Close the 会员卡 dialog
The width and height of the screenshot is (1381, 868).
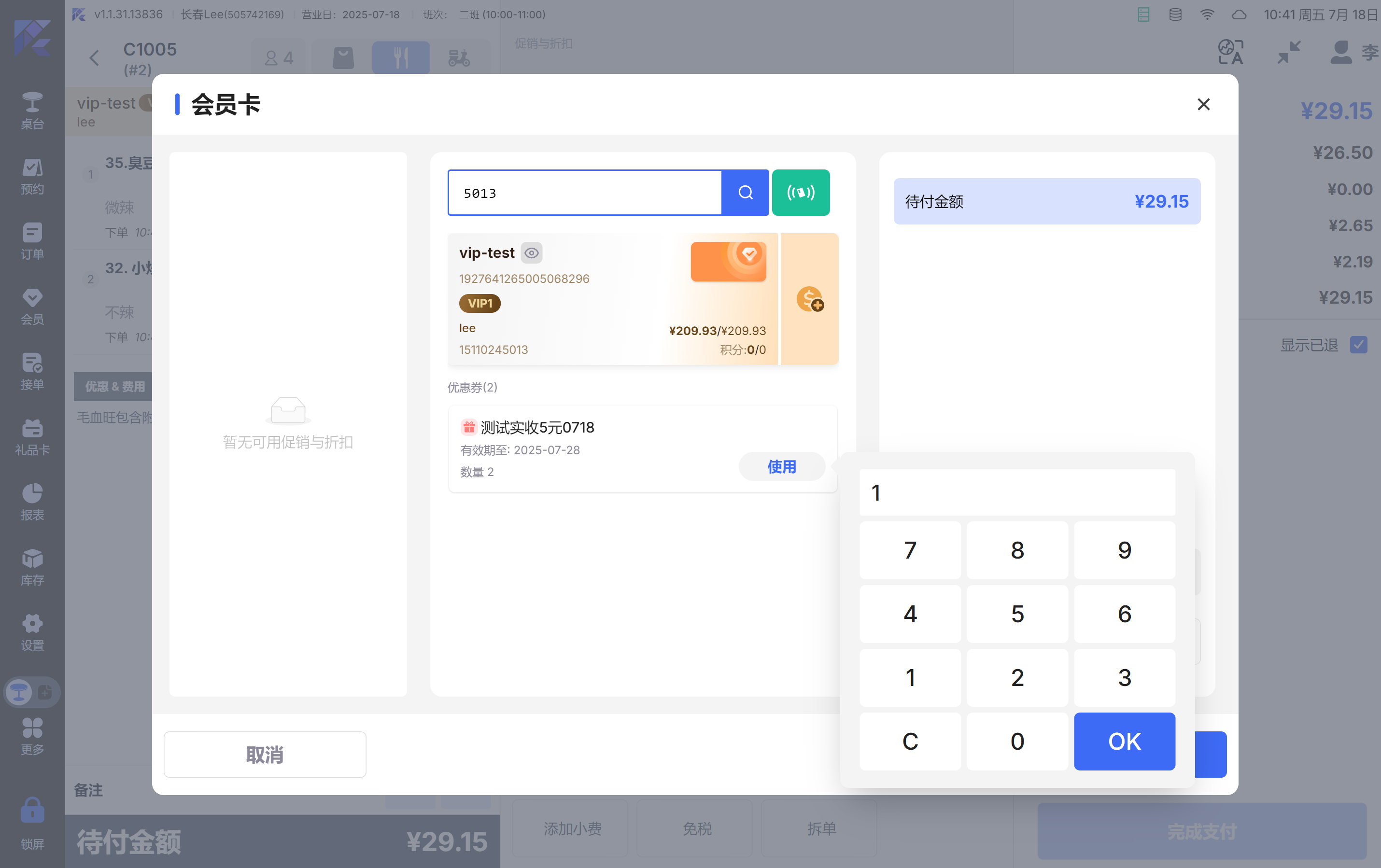(1204, 104)
